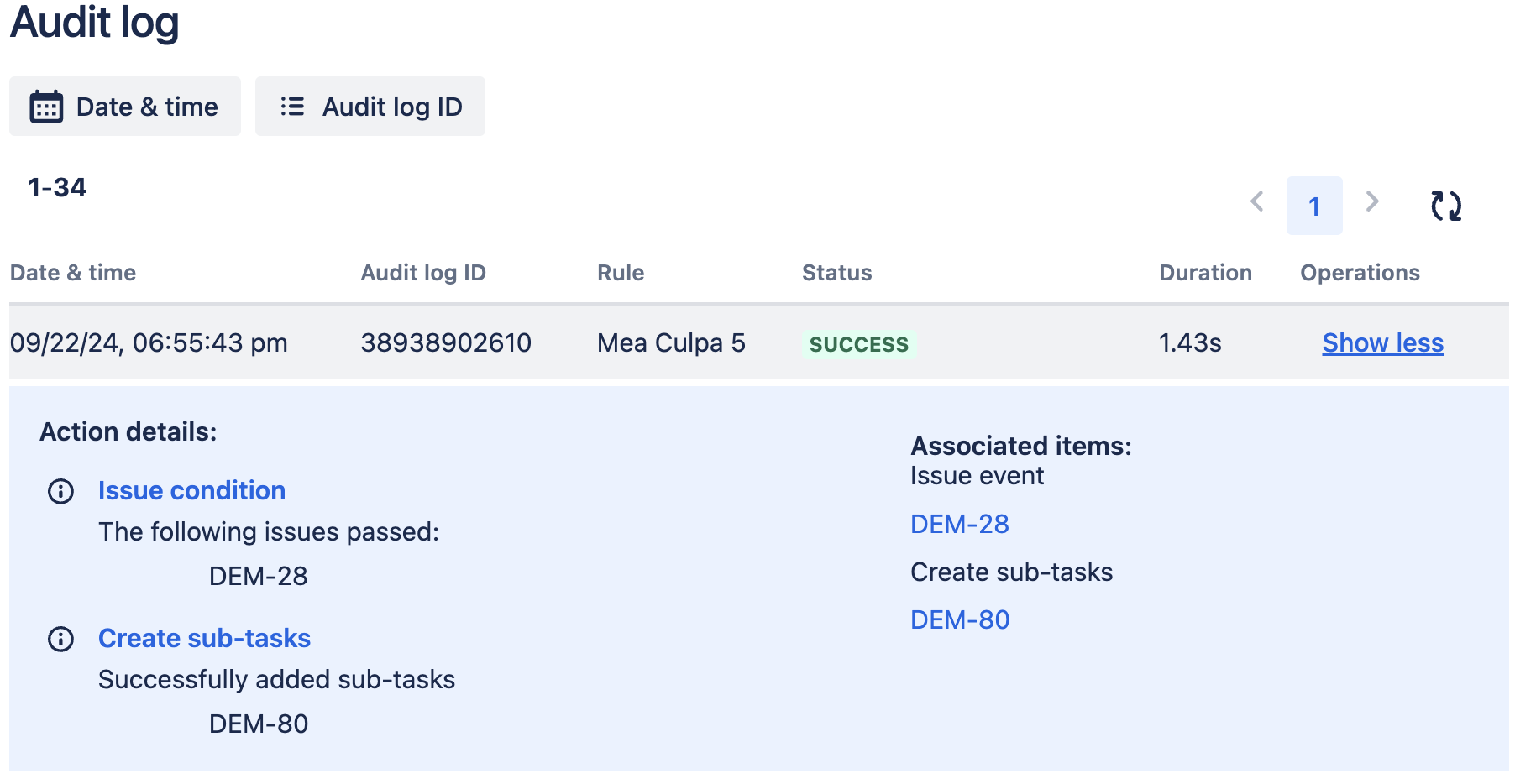Select rule name Mea Culpa 5

click(x=671, y=342)
